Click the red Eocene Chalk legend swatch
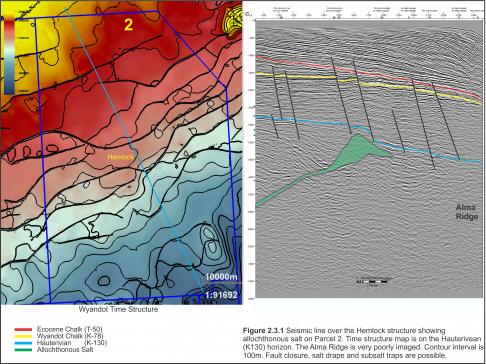Screen dimensions: 486x364 [x=23, y=330]
